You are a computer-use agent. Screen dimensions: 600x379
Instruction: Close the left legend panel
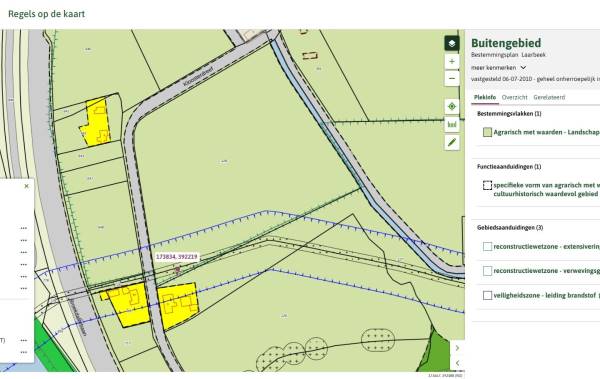tap(26, 186)
